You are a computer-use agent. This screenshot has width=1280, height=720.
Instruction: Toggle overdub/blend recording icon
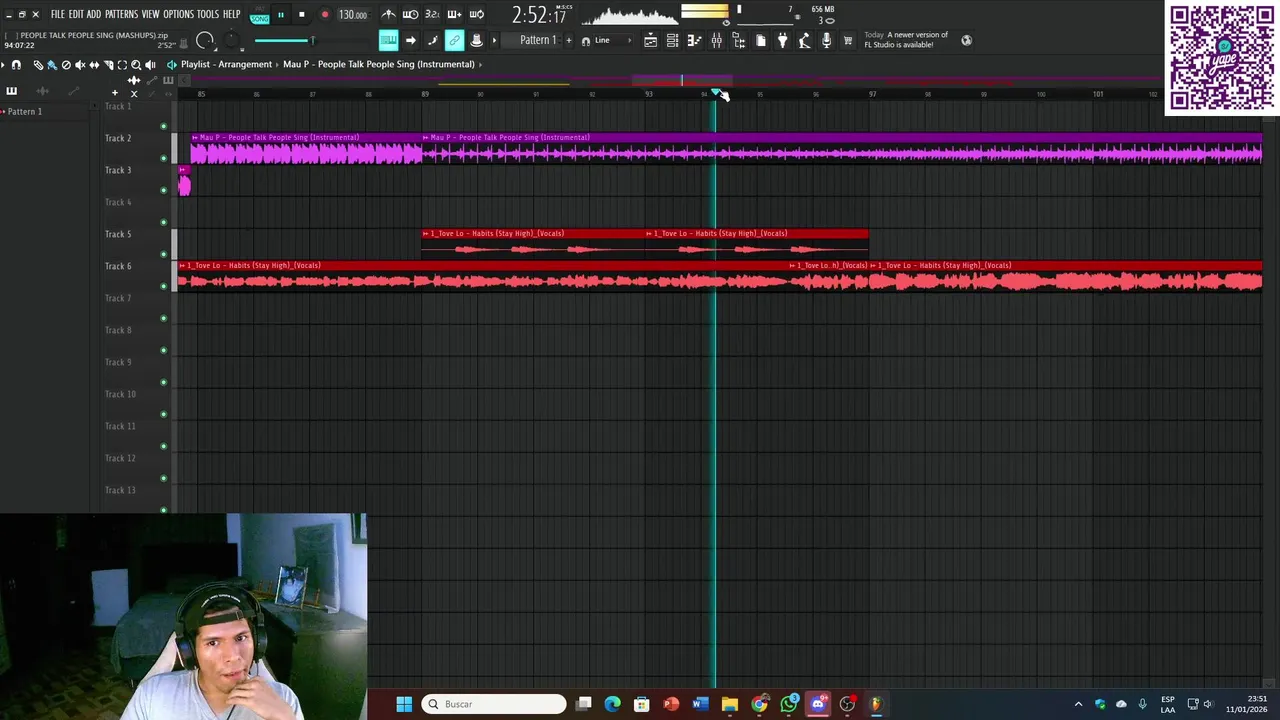[x=454, y=15]
